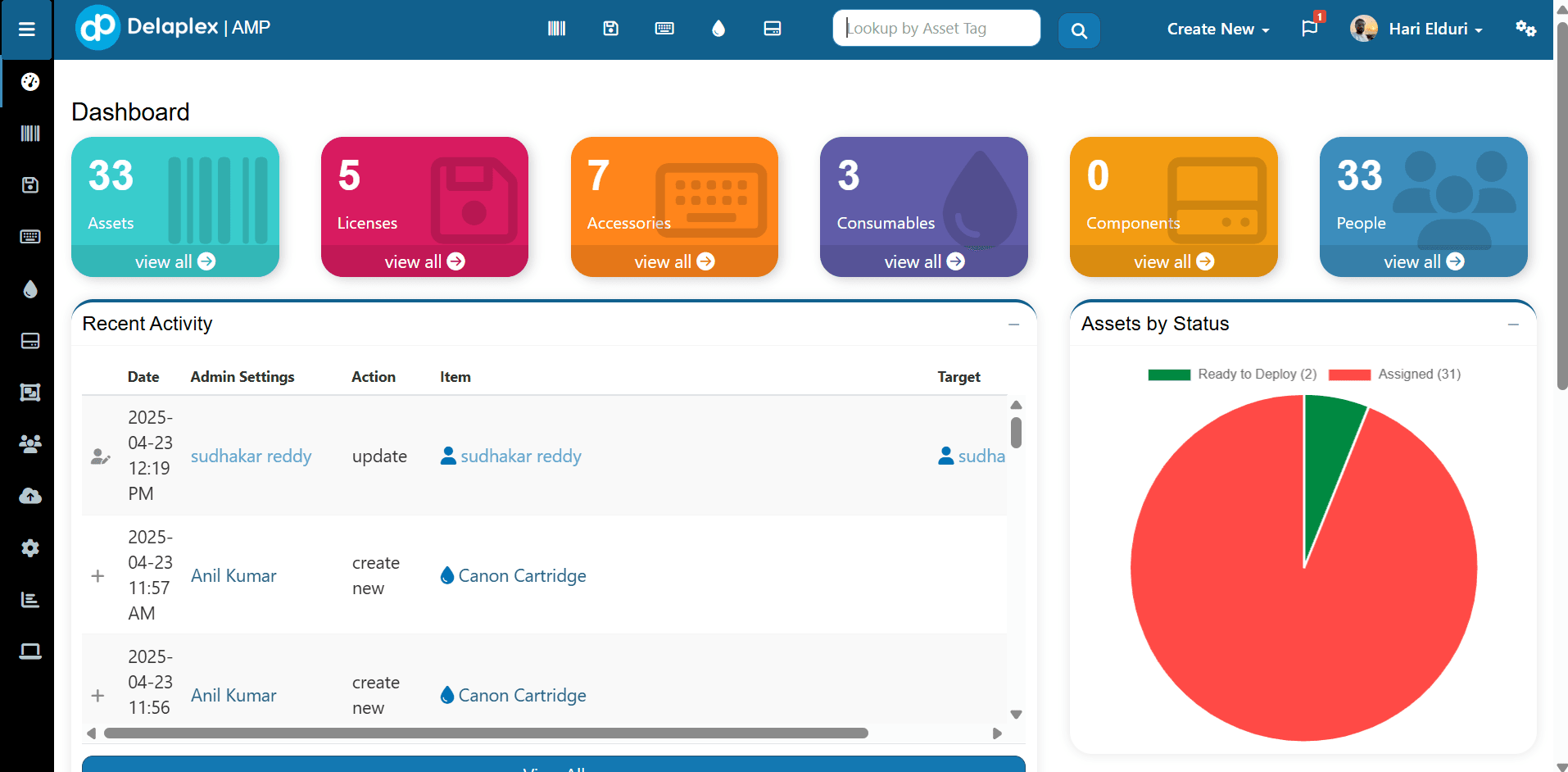Open the sidebar reports chart icon
Screen dimensions: 1568x772
(30, 600)
